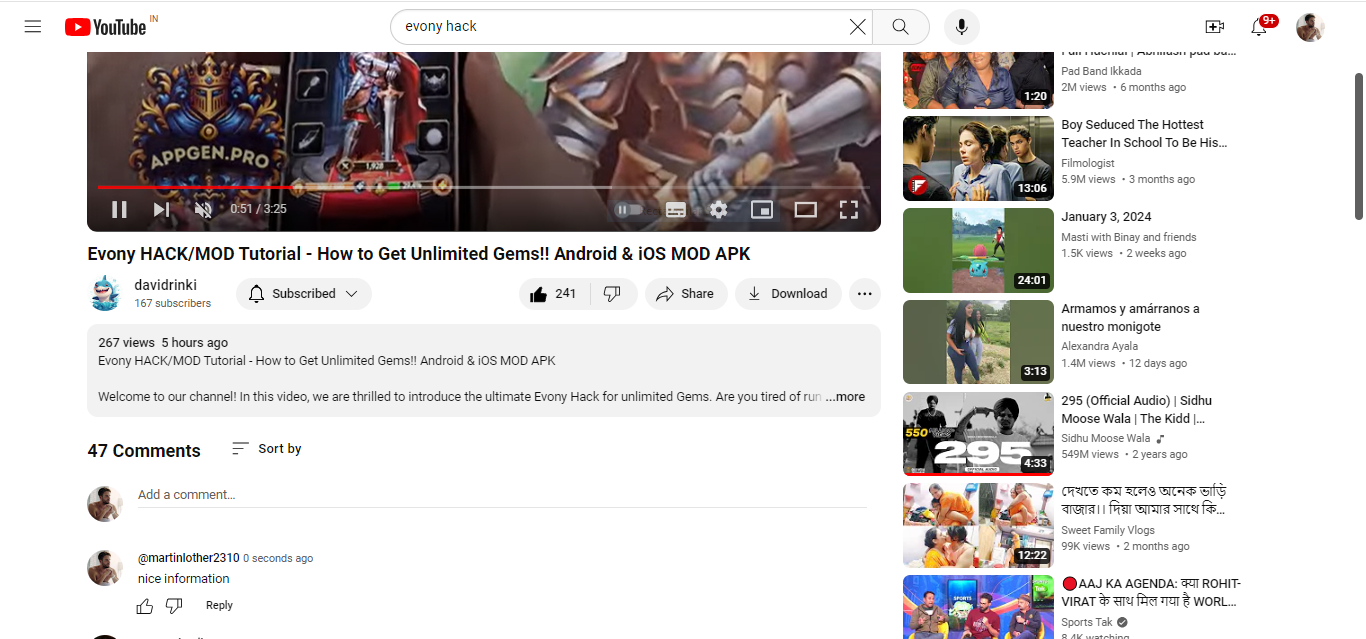Open Armamos y amárranos video thumbnail
Image resolution: width=1366 pixels, height=639 pixels.
click(978, 342)
